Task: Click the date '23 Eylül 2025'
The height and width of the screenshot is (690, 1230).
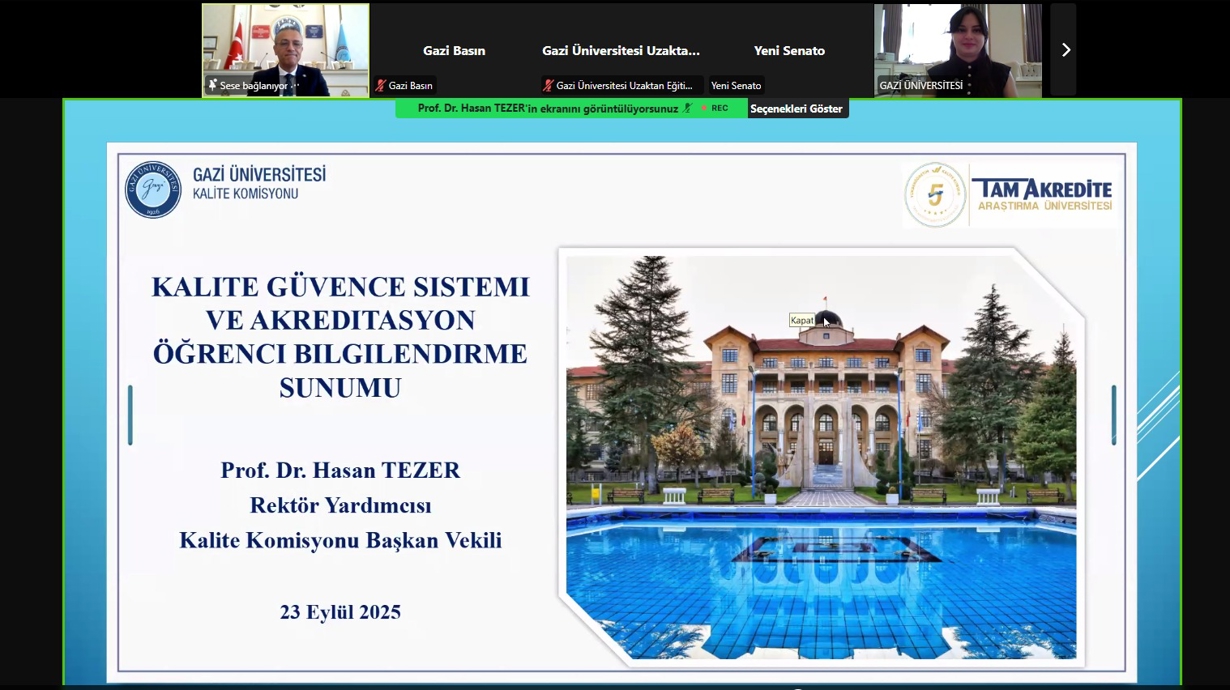Action: 341,612
